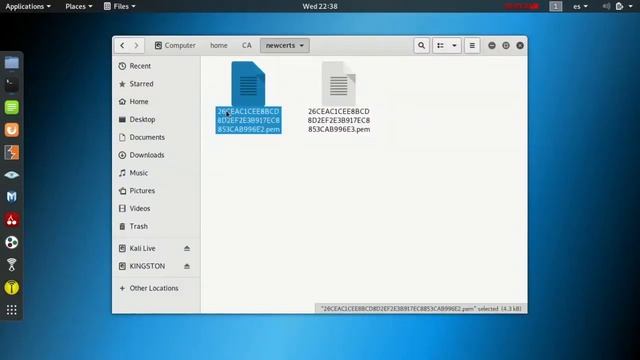Open the search magnifier in Files

coord(422,45)
